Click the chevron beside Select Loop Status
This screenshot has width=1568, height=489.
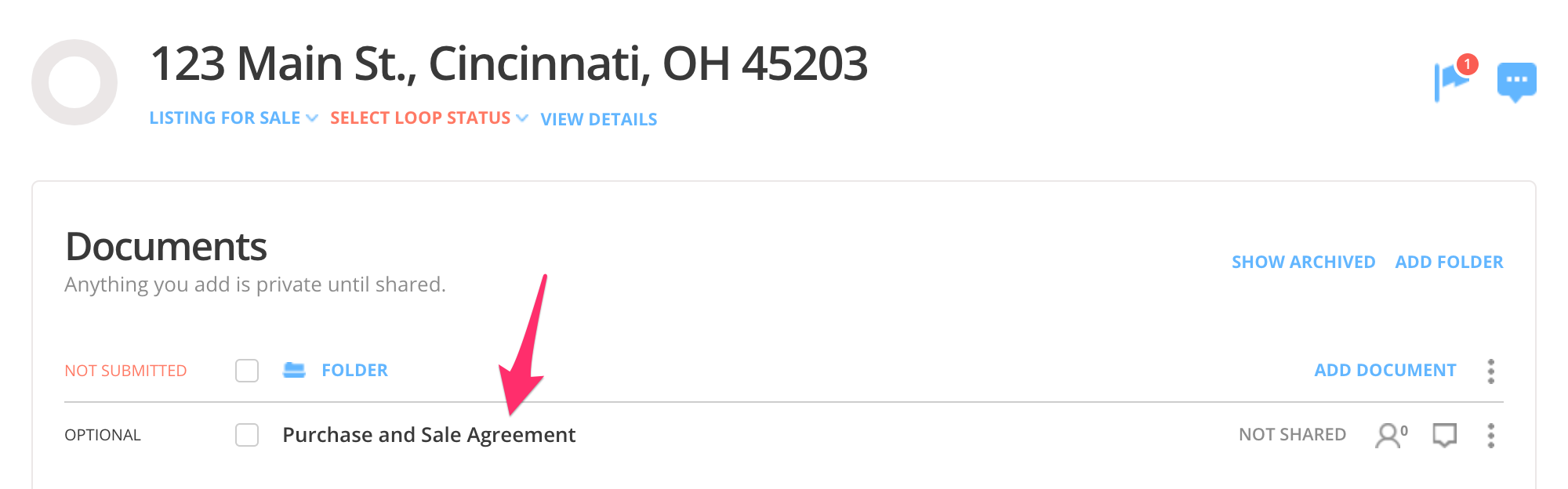click(x=523, y=119)
